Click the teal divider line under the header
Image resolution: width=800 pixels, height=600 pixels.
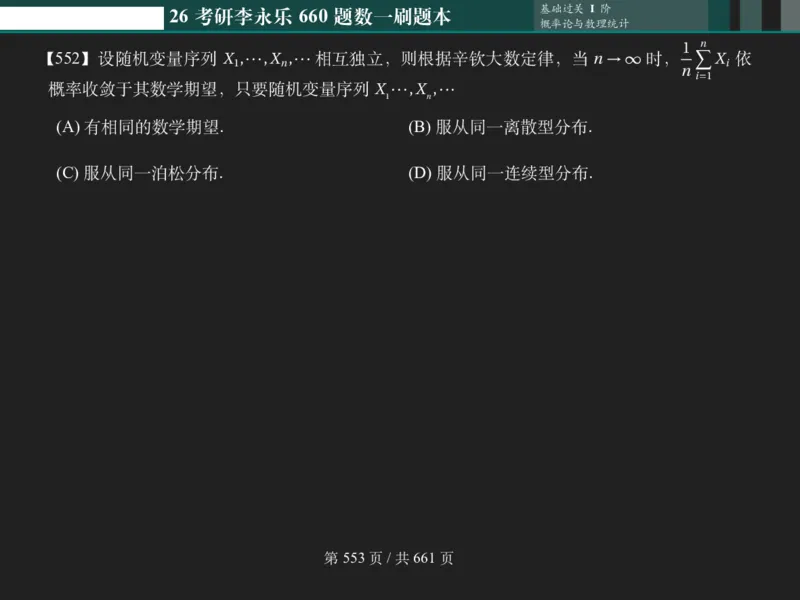click(x=400, y=33)
